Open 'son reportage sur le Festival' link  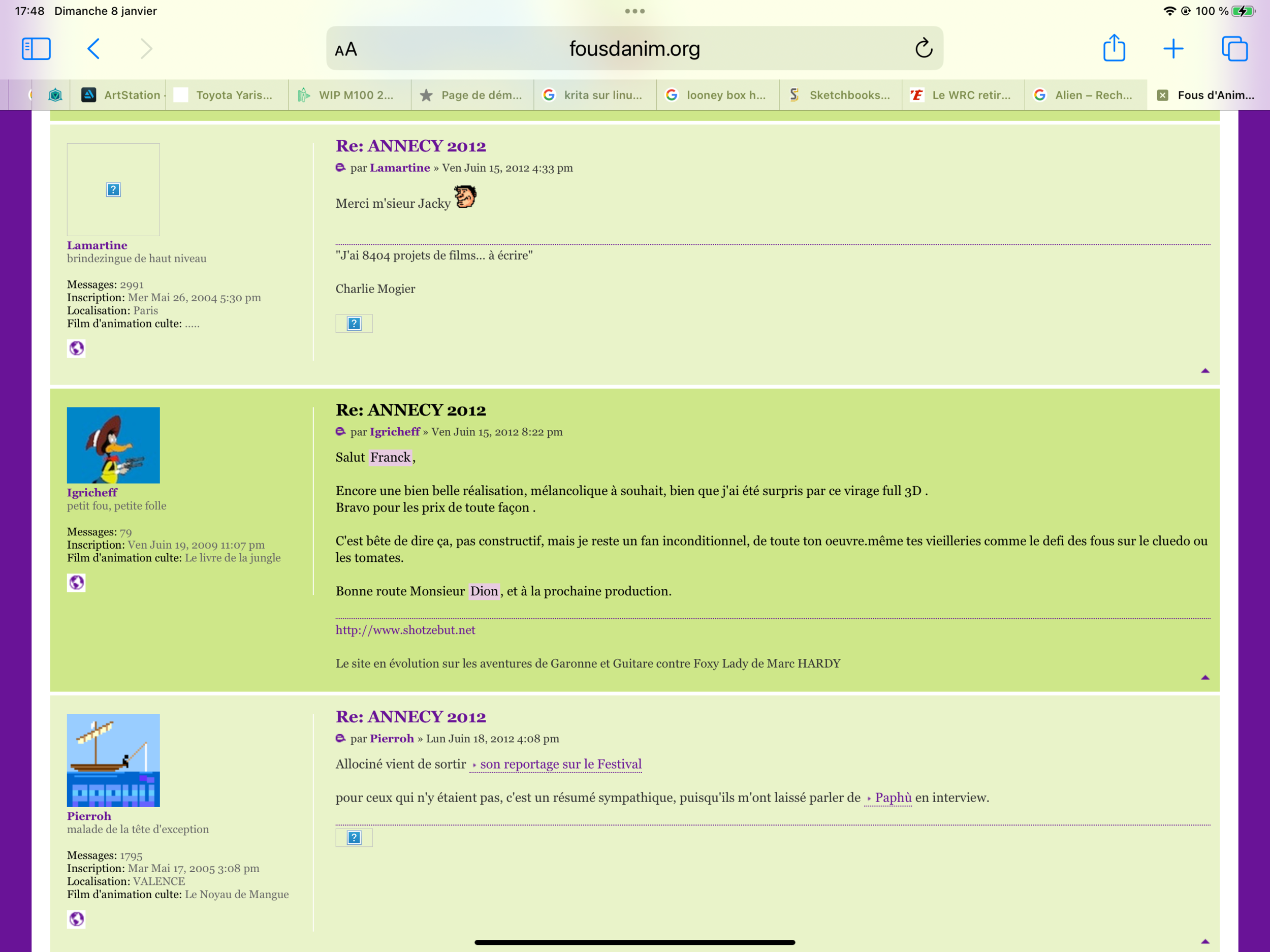tap(560, 764)
